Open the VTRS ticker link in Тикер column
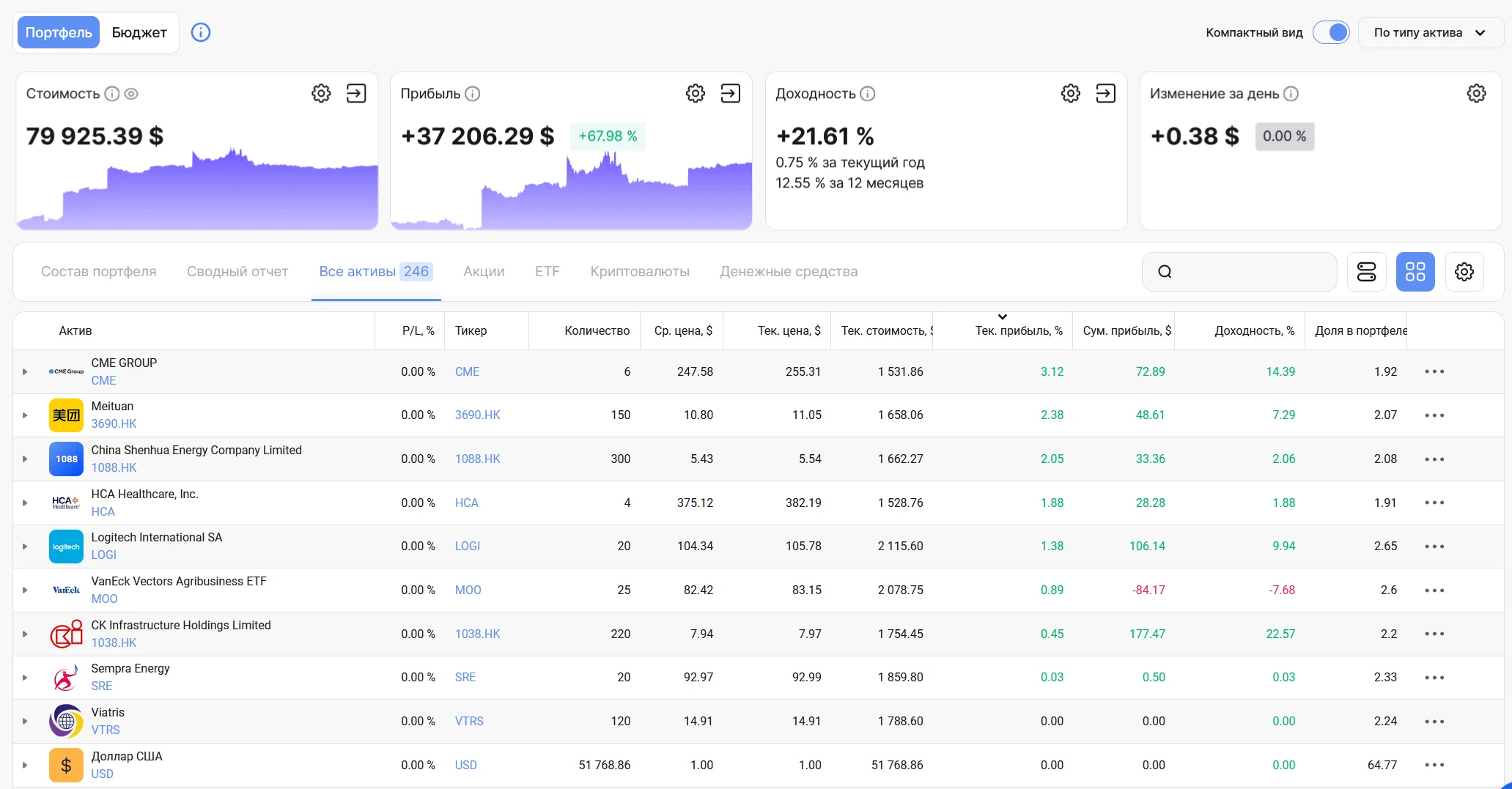 click(x=469, y=722)
